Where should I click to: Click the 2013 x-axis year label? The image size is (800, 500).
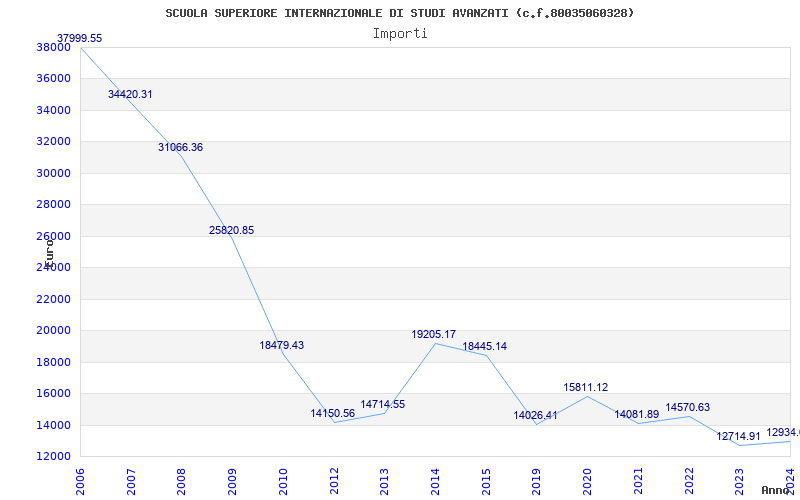click(385, 481)
